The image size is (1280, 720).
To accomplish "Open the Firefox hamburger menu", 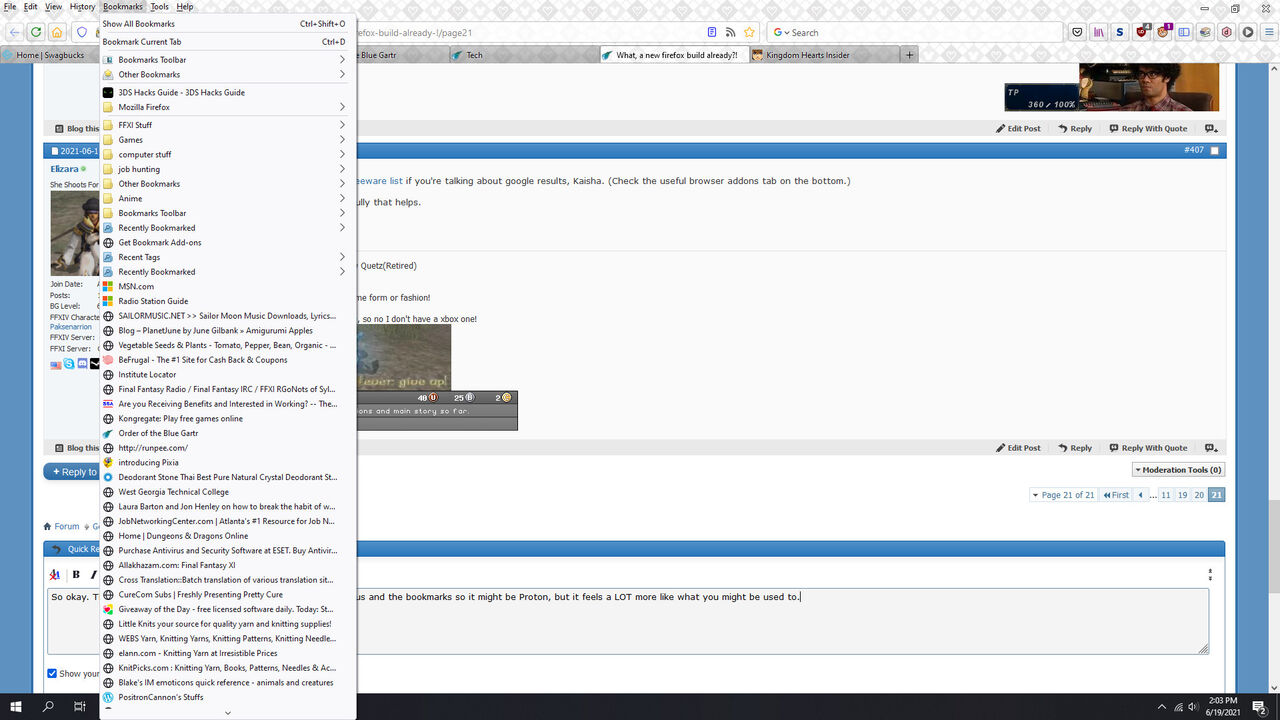I will click(x=1268, y=32).
